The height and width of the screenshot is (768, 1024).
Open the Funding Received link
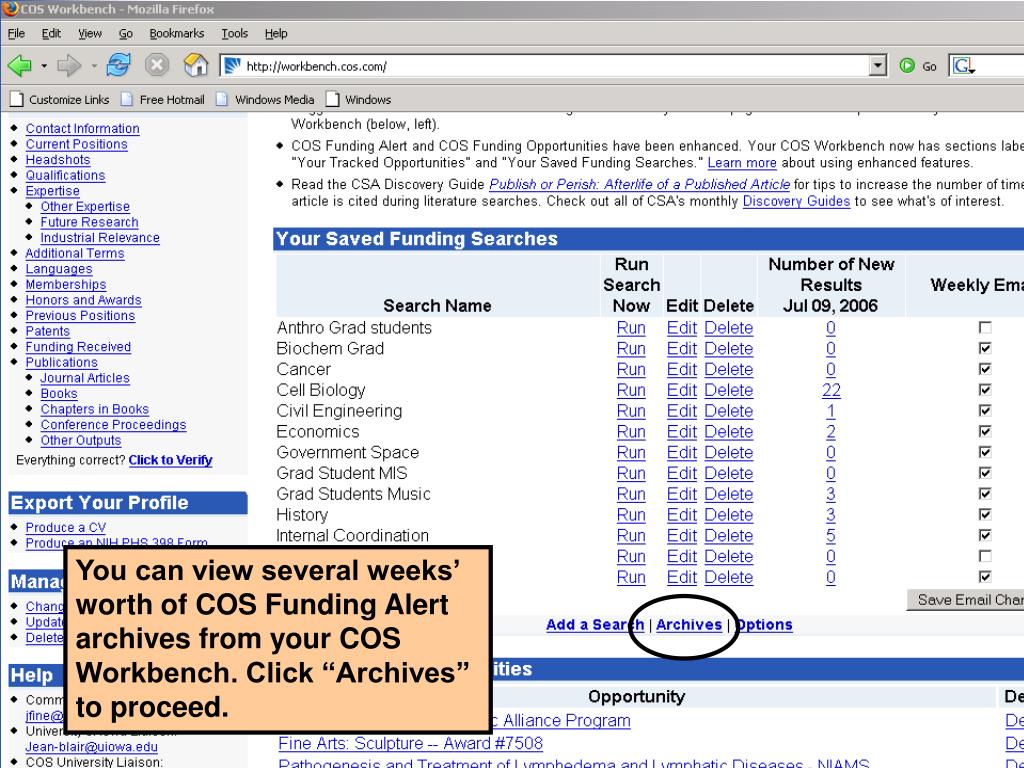[78, 347]
